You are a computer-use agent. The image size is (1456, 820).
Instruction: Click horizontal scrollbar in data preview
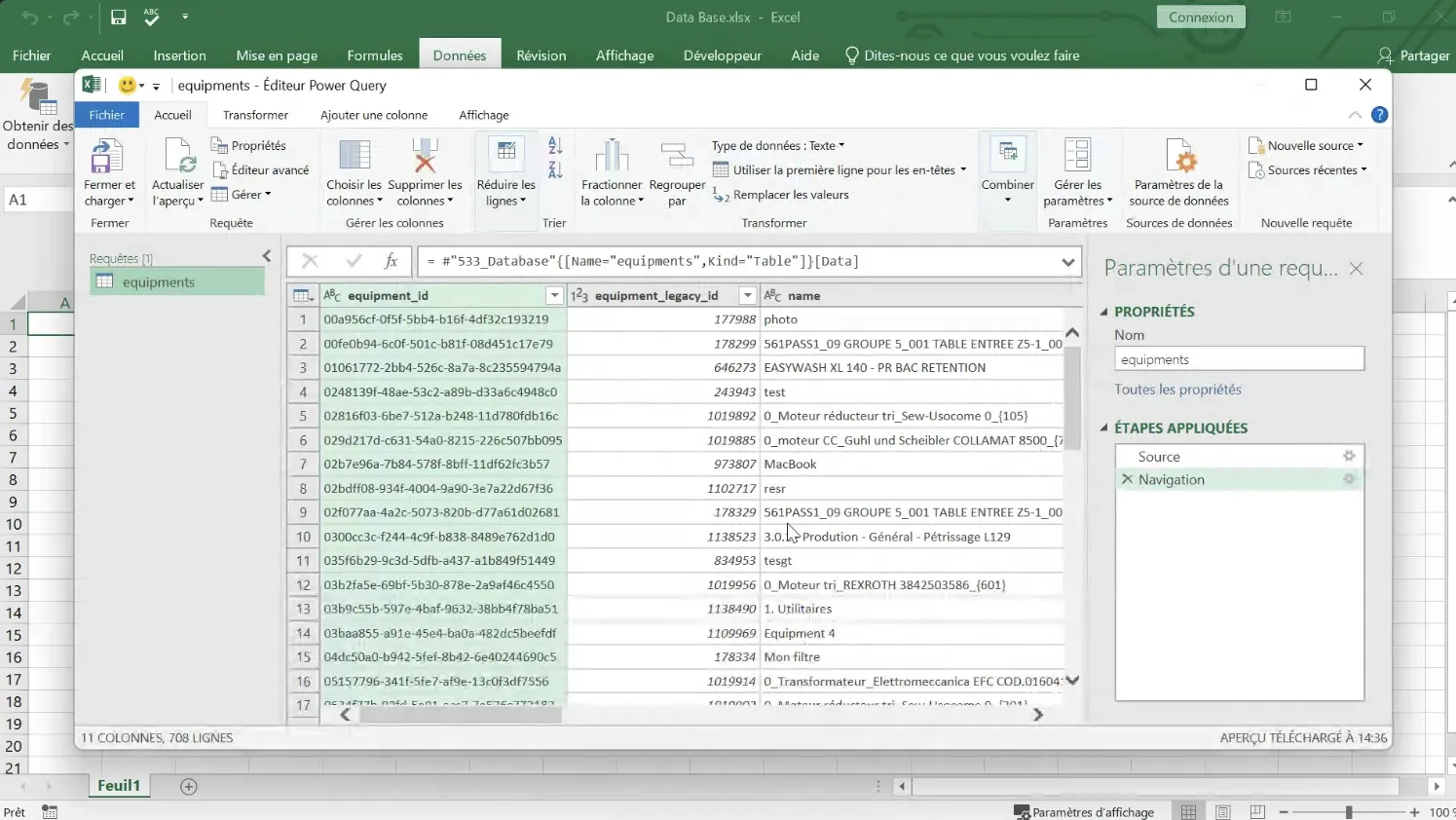(x=461, y=714)
